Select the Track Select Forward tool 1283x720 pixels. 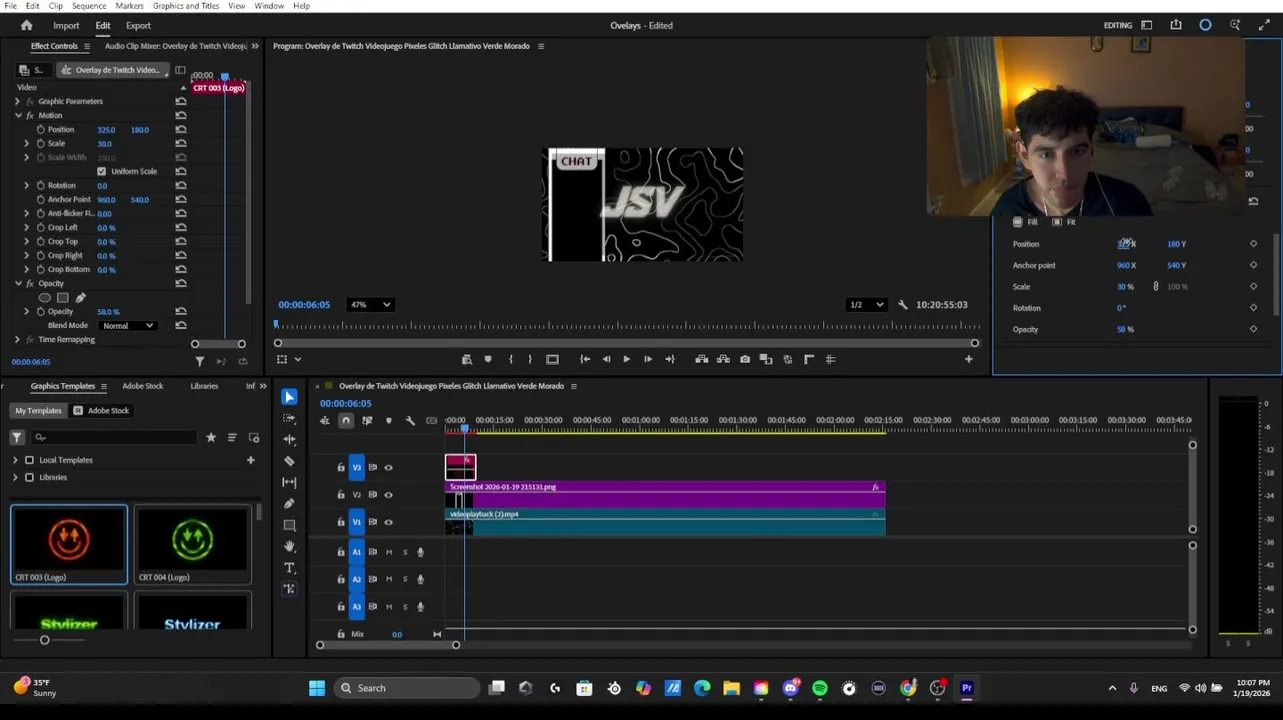click(289, 418)
